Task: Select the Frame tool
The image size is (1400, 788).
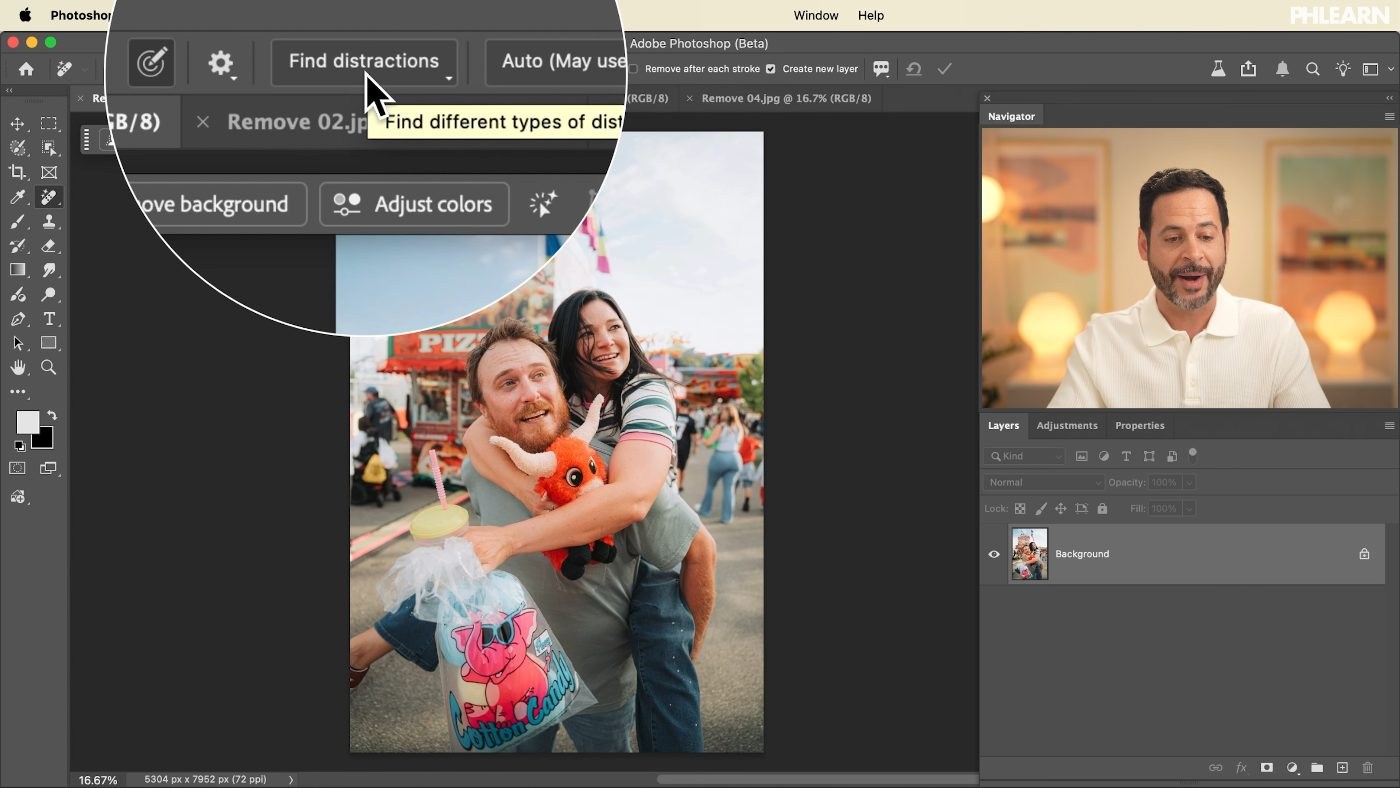Action: point(48,172)
